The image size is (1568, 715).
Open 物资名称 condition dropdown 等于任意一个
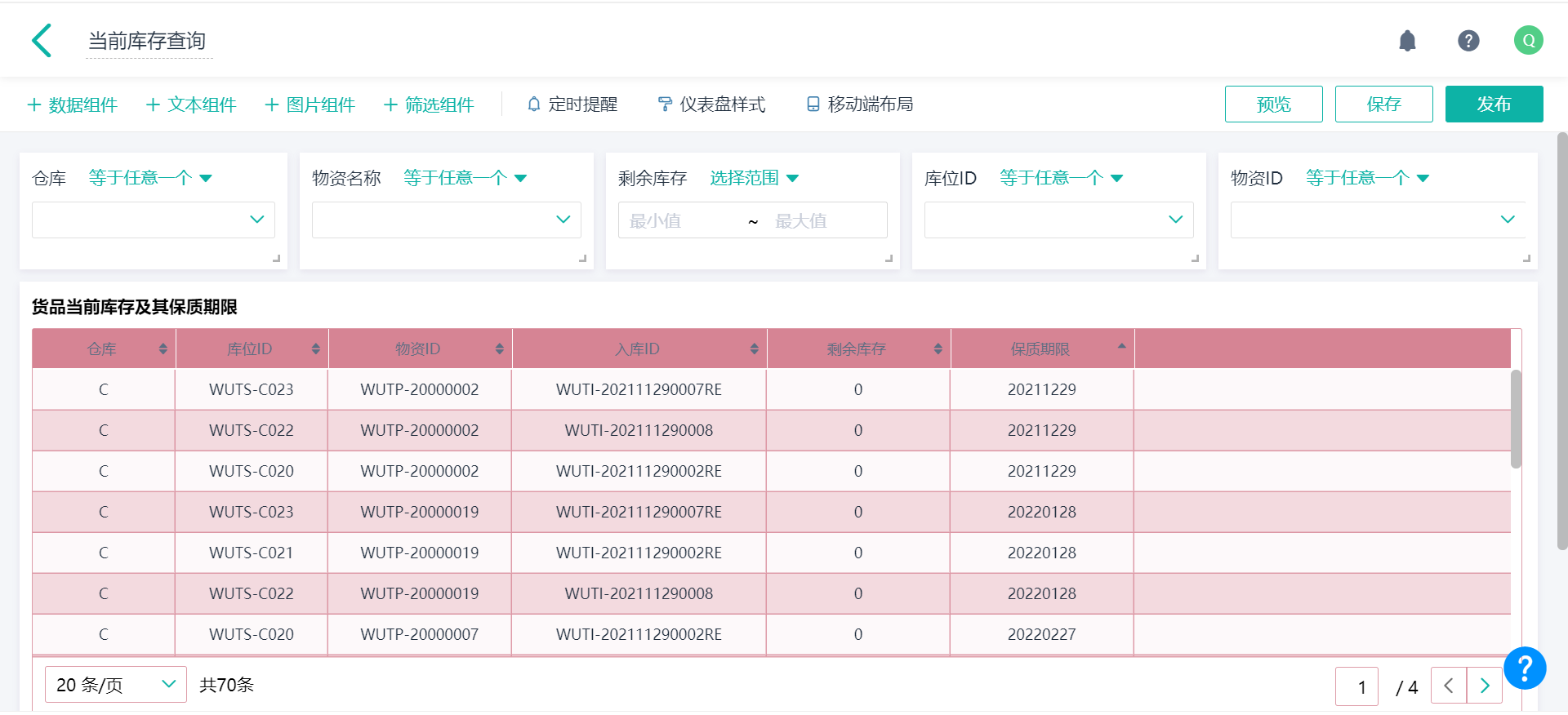465,178
